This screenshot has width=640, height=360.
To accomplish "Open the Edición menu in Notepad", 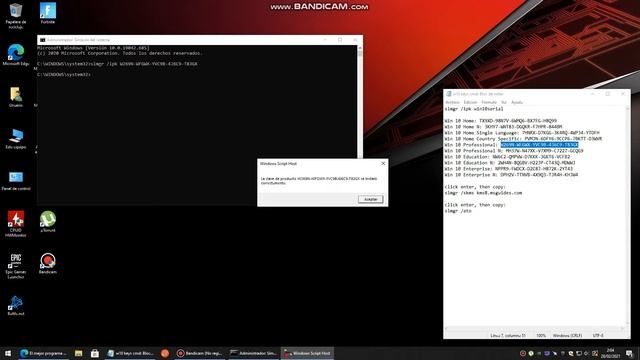I will 470,102.
